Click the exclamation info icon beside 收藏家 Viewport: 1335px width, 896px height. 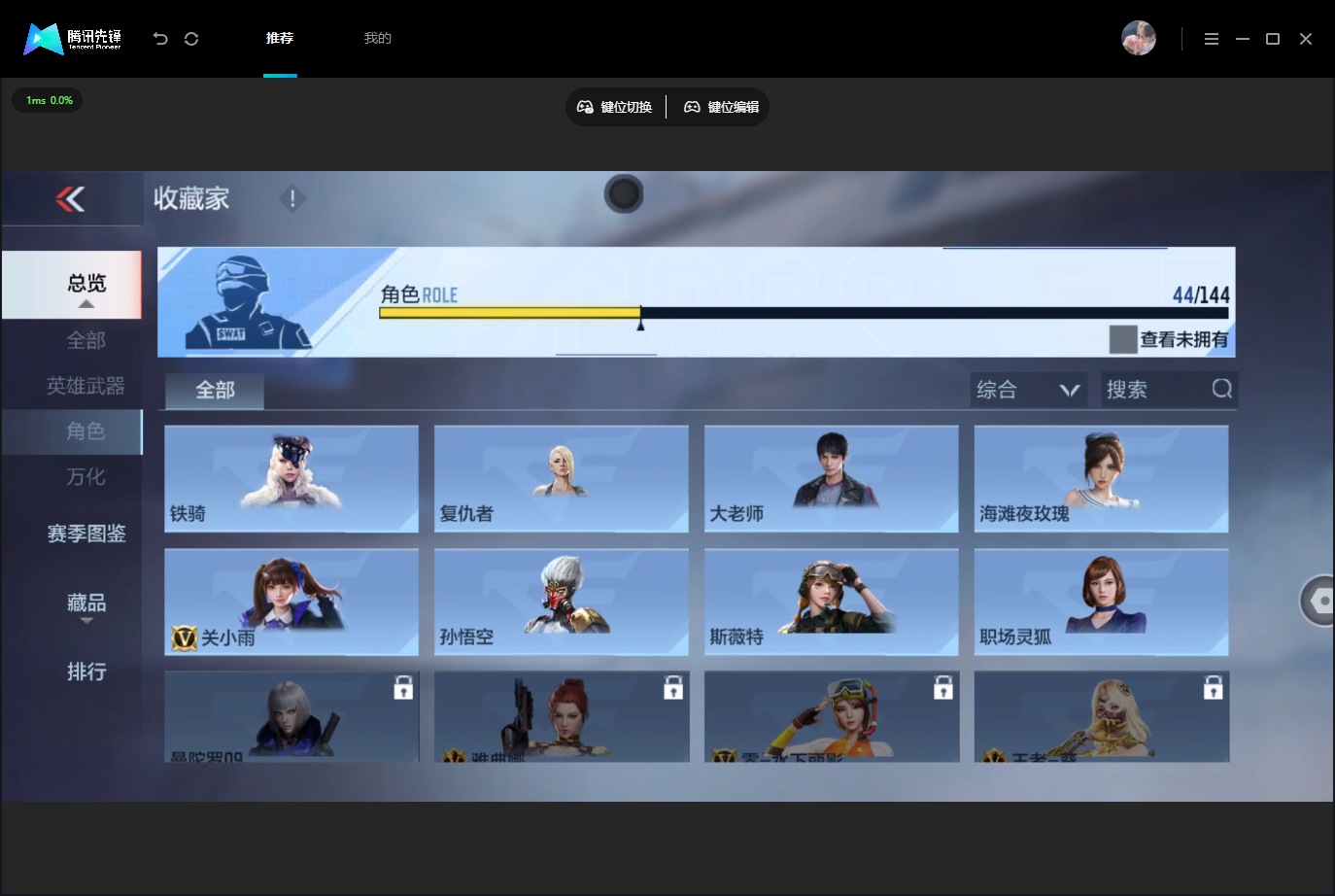pyautogui.click(x=292, y=198)
